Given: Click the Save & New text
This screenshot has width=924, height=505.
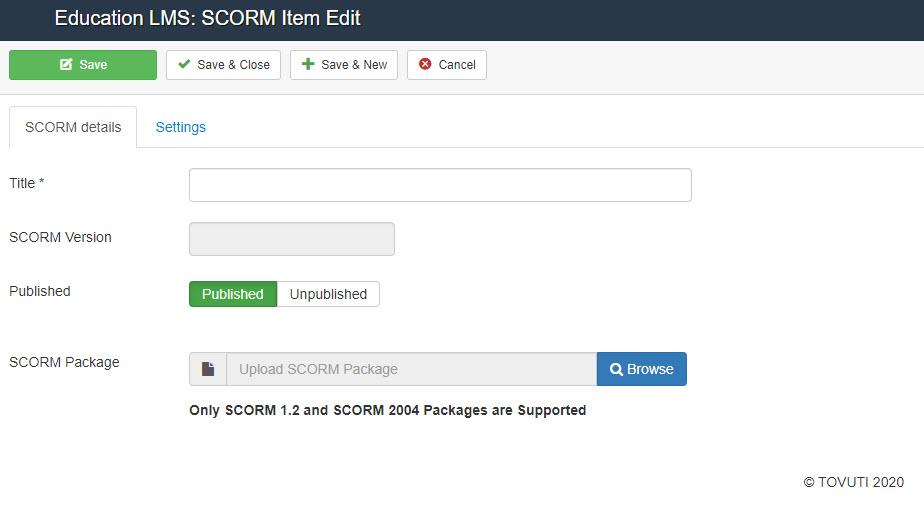Looking at the screenshot, I should click(x=354, y=65).
